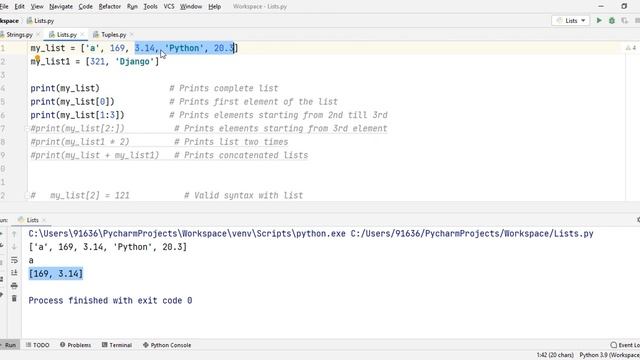Click the yellow intention bulb in editor gutter
The width and height of the screenshot is (640, 360).
point(37,59)
